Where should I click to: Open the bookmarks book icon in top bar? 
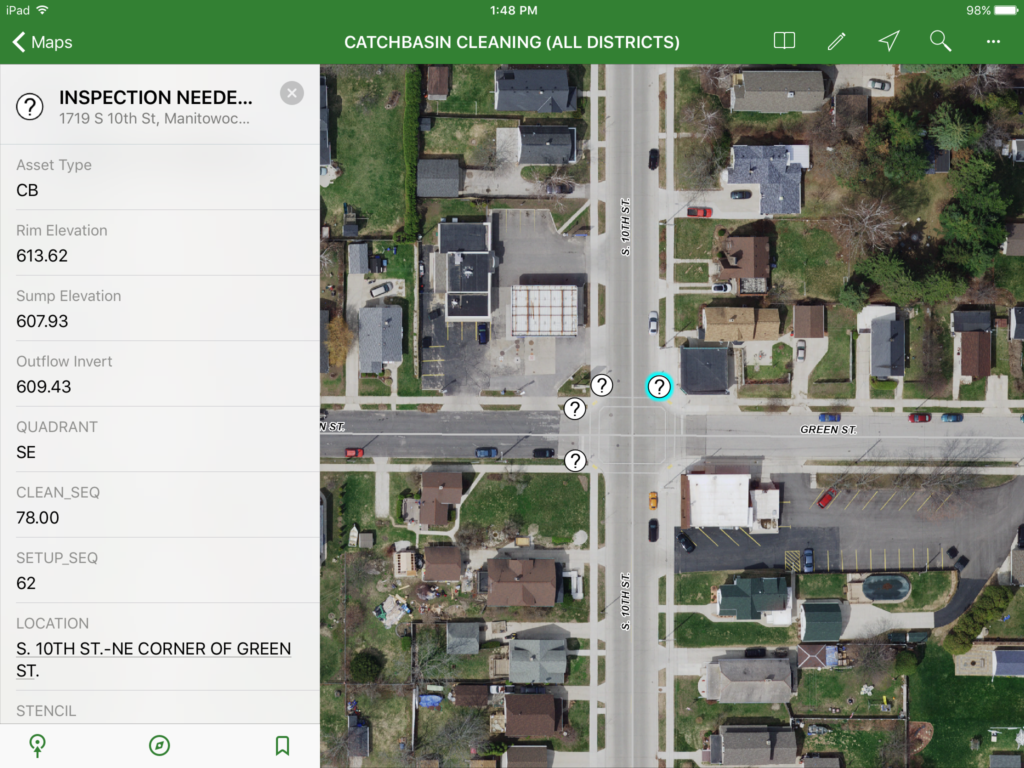784,41
